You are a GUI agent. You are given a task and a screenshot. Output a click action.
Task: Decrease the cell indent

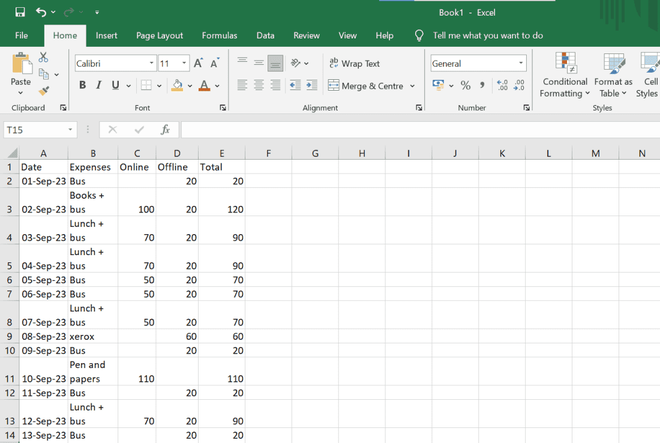coord(295,85)
